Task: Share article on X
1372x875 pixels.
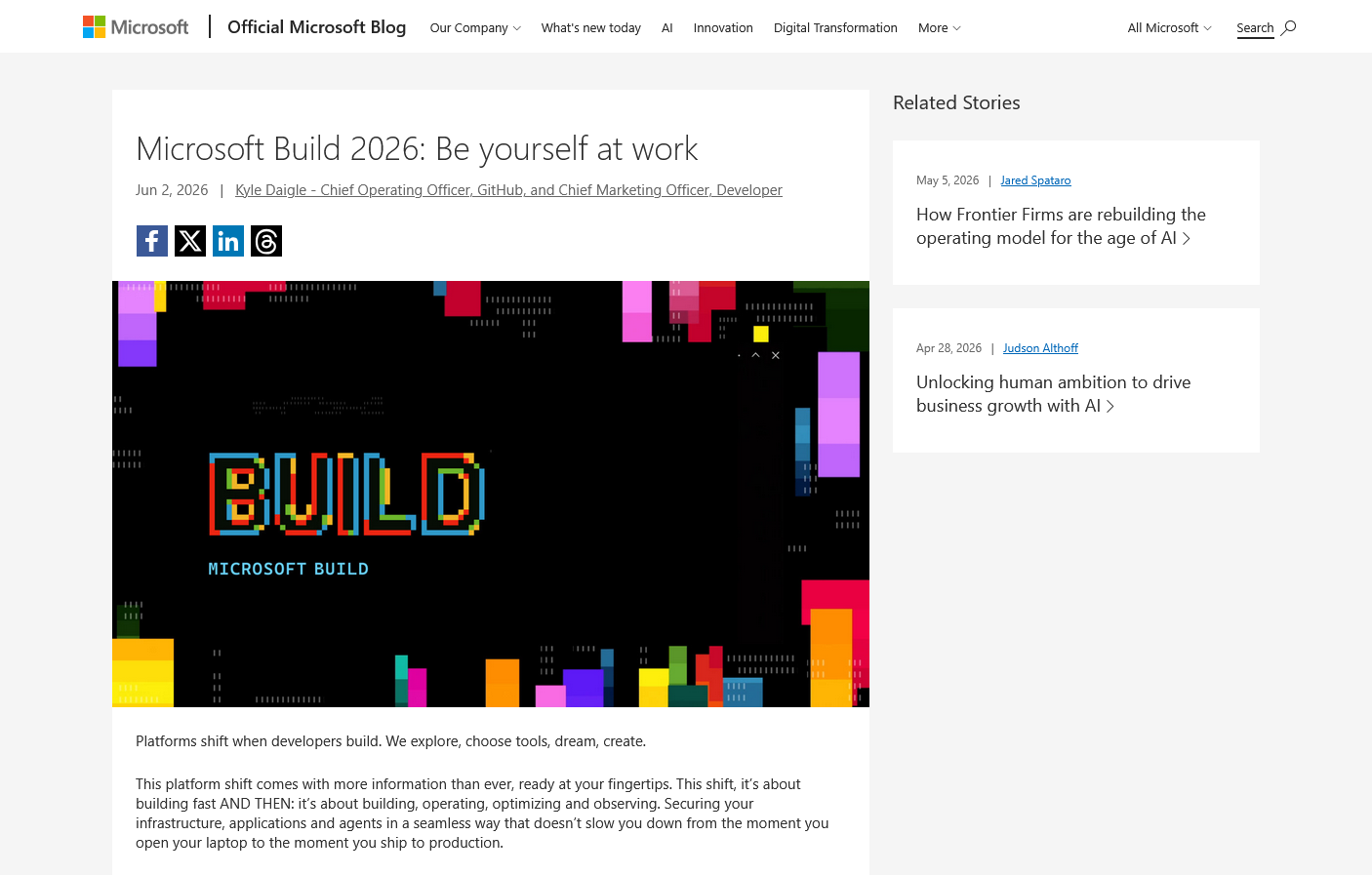Action: [x=190, y=241]
